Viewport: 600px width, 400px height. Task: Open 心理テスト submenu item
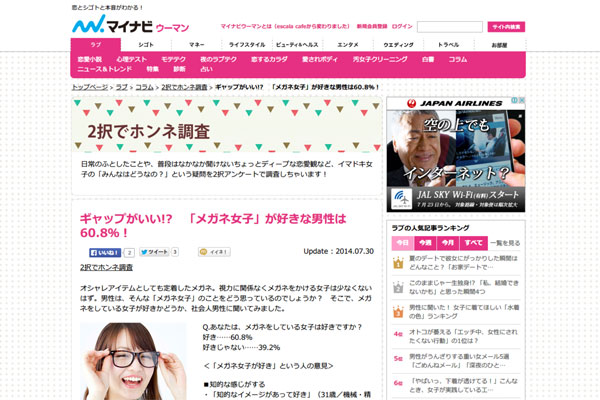pyautogui.click(x=132, y=59)
